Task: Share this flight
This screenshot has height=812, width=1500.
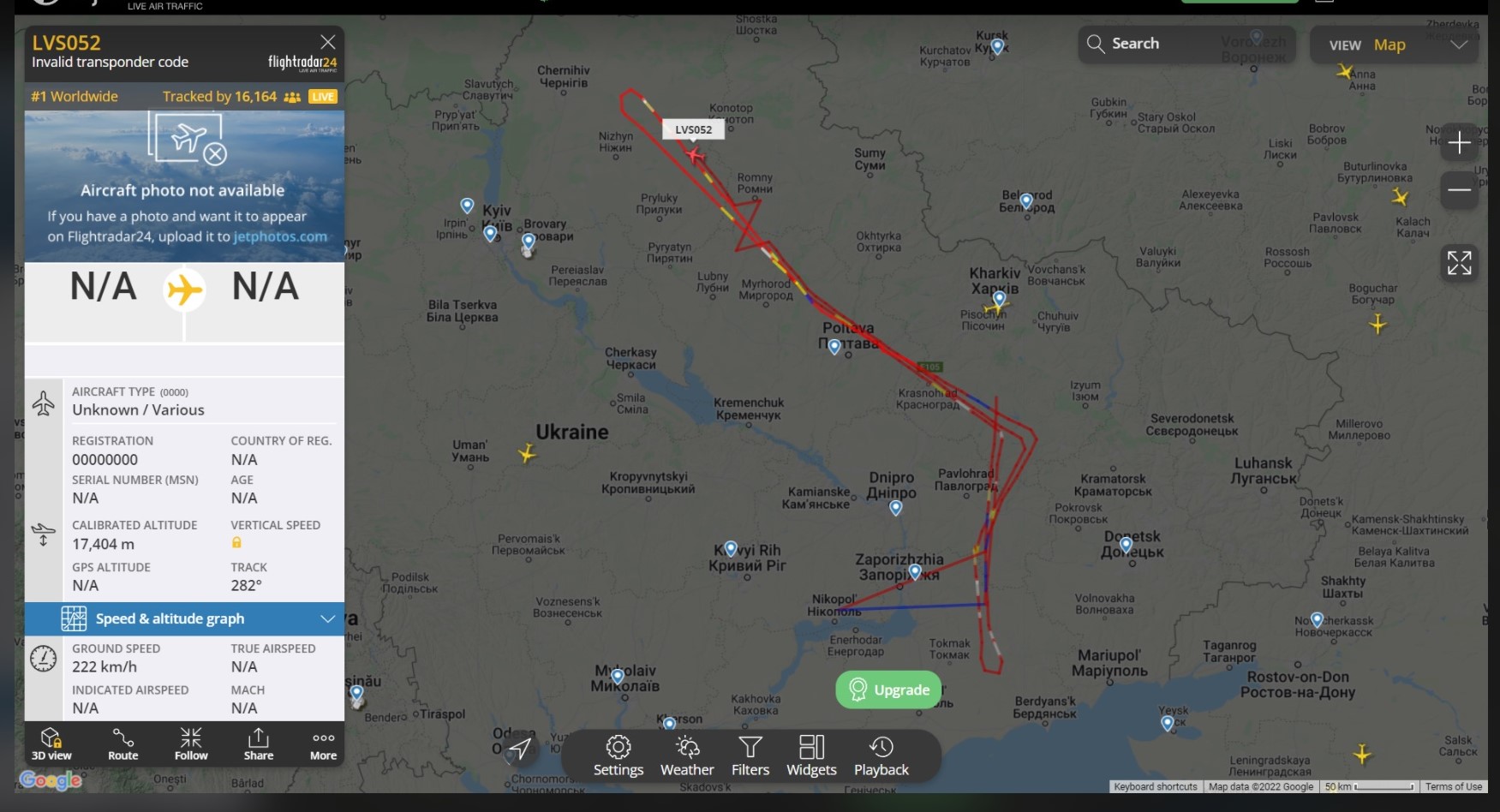Action: pyautogui.click(x=258, y=743)
